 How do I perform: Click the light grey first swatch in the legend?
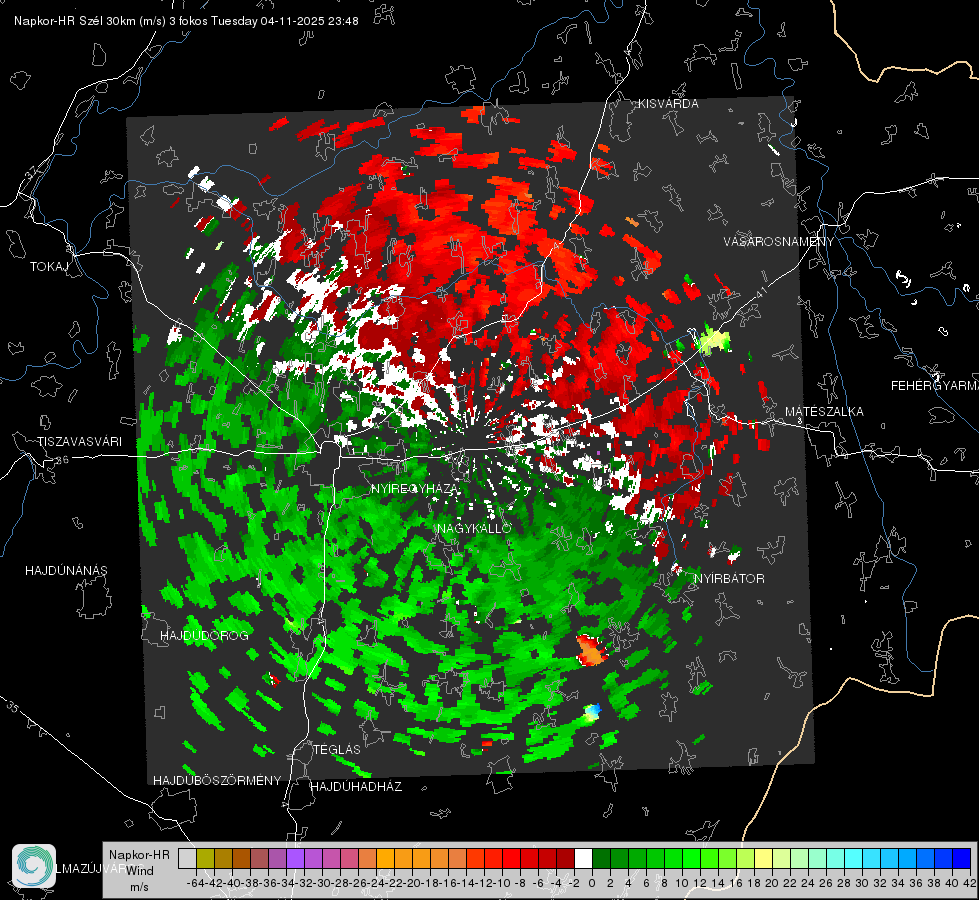point(187,859)
